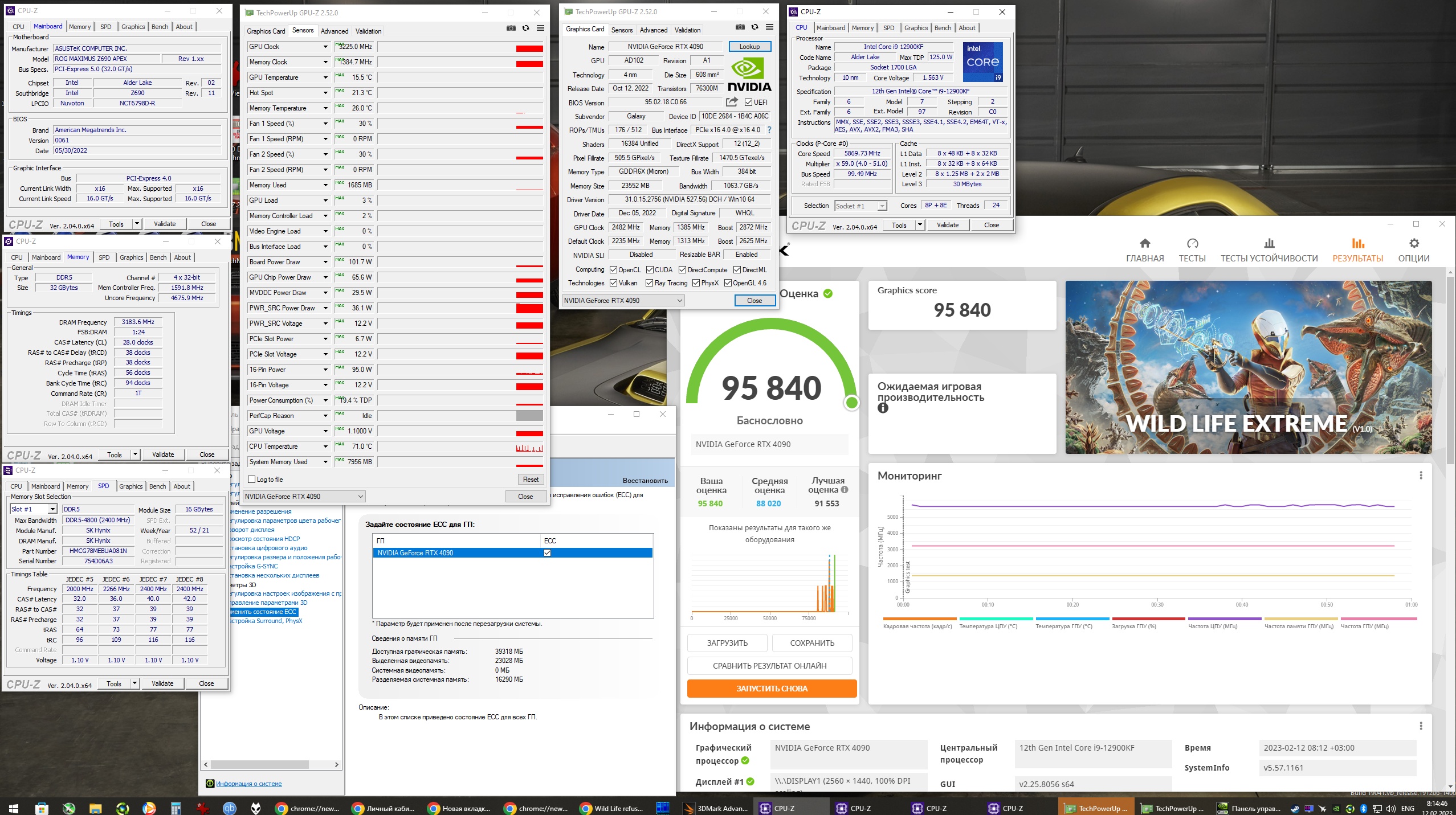The image size is (1456, 815).
Task: Switch to About tab in CPU-Z SPD window
Action: (182, 486)
